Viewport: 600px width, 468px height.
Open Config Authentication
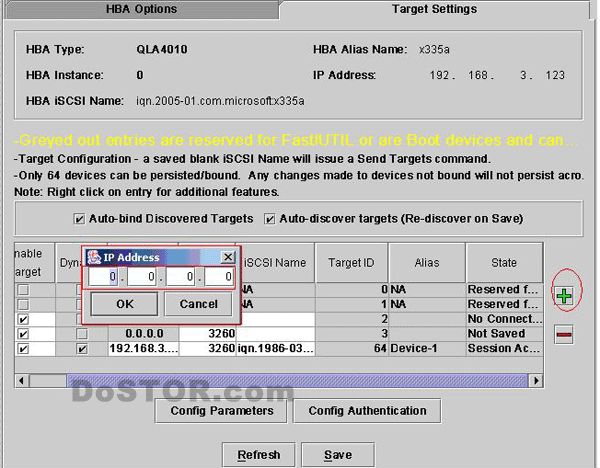pyautogui.click(x=367, y=411)
